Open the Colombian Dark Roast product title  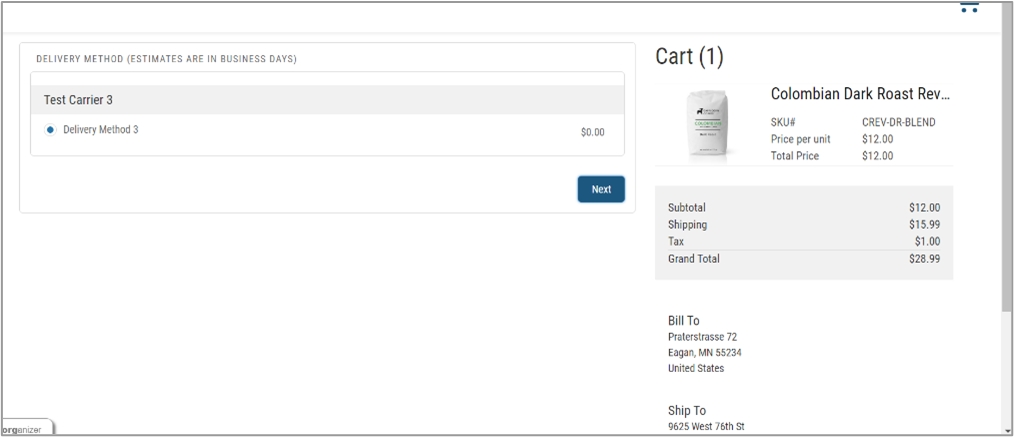pyautogui.click(x=859, y=94)
